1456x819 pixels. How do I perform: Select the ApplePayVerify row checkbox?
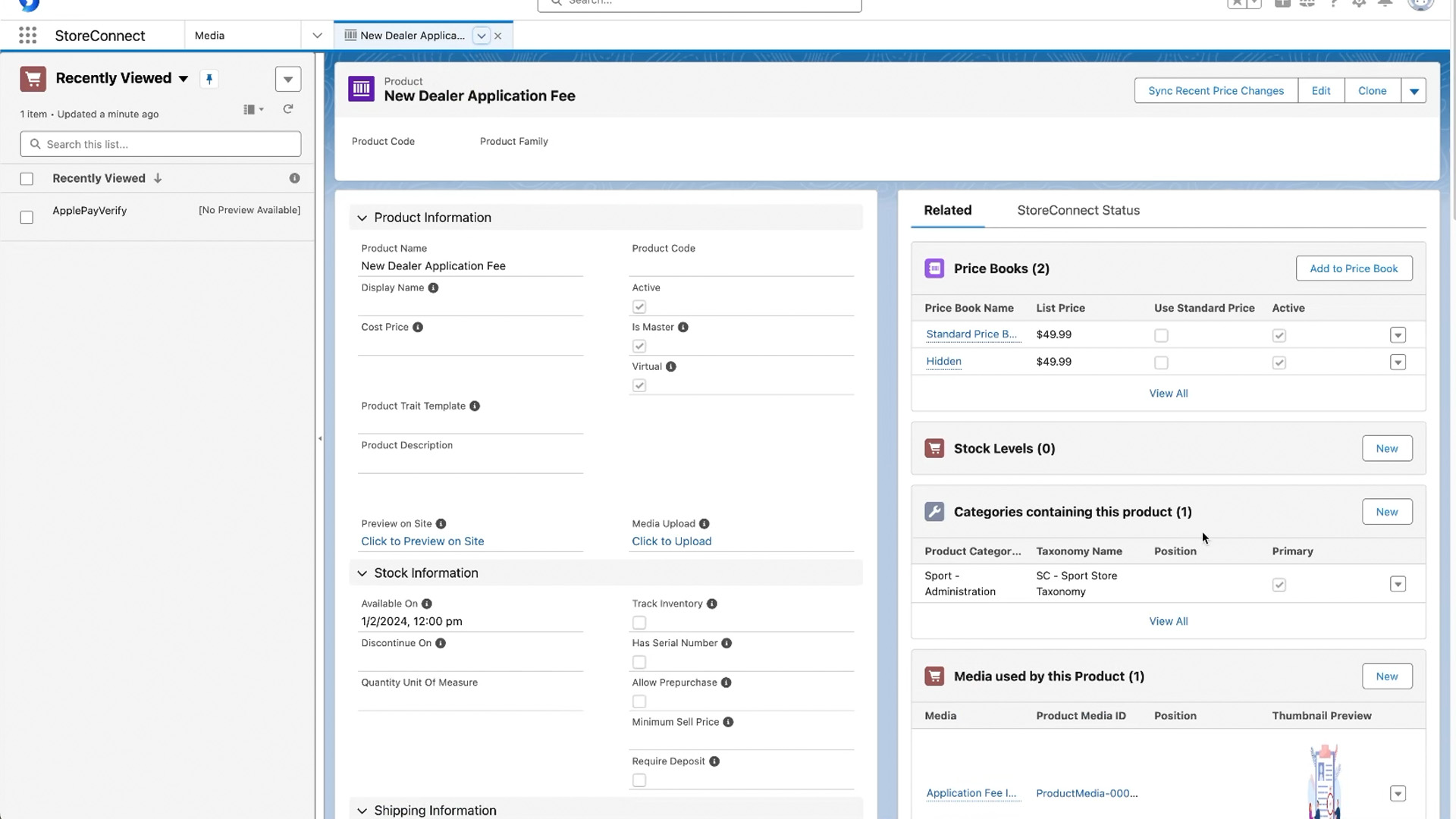pos(27,218)
